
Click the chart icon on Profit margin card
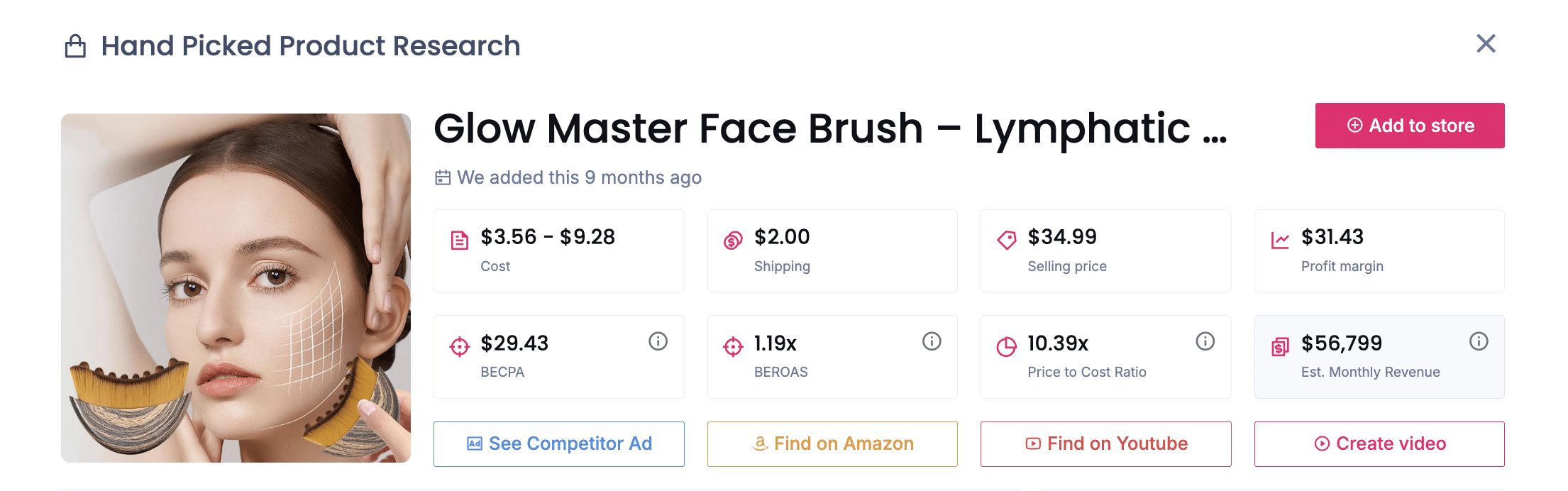pyautogui.click(x=1280, y=239)
